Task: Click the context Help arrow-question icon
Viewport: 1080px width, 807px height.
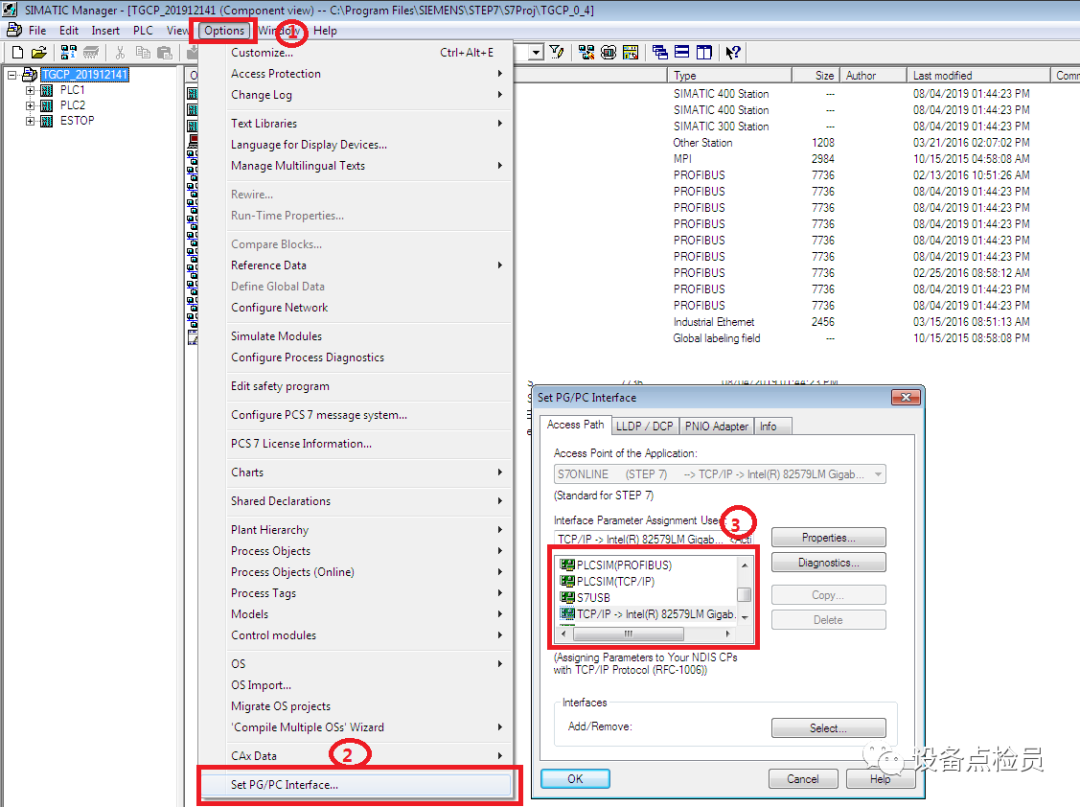Action: tap(733, 52)
